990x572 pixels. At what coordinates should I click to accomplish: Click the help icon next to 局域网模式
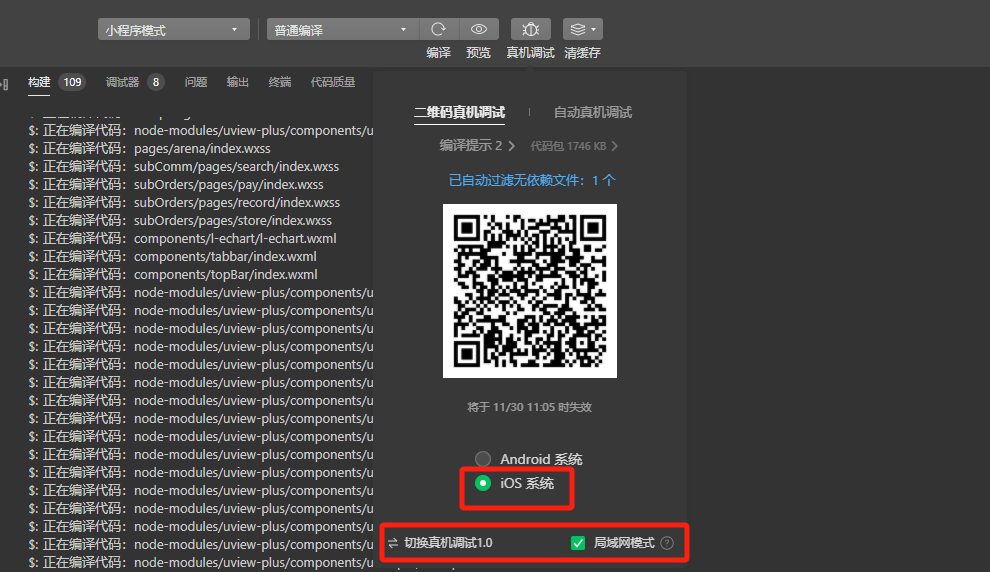click(667, 543)
